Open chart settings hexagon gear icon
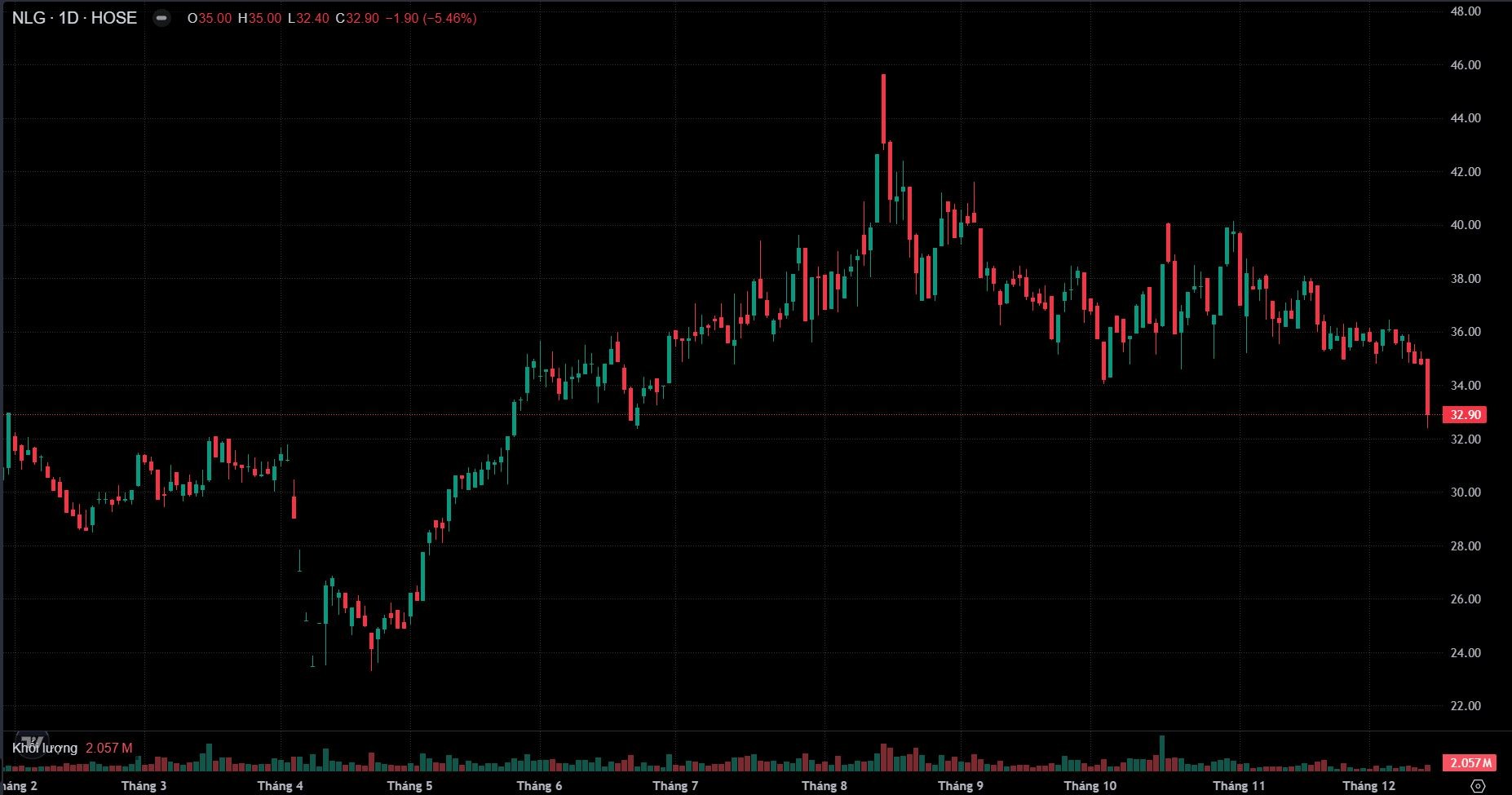Screen dimensions: 1512x795 (1477, 786)
